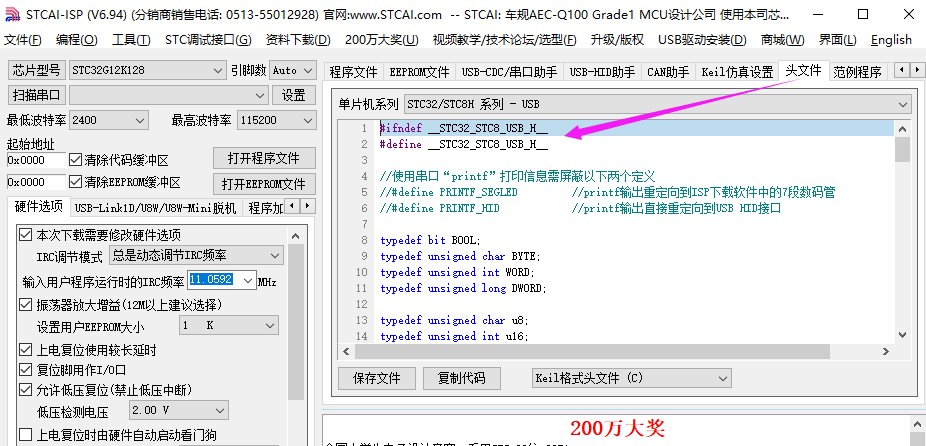
Task: Switch to Keil仿真设置 tab
Action: point(737,72)
